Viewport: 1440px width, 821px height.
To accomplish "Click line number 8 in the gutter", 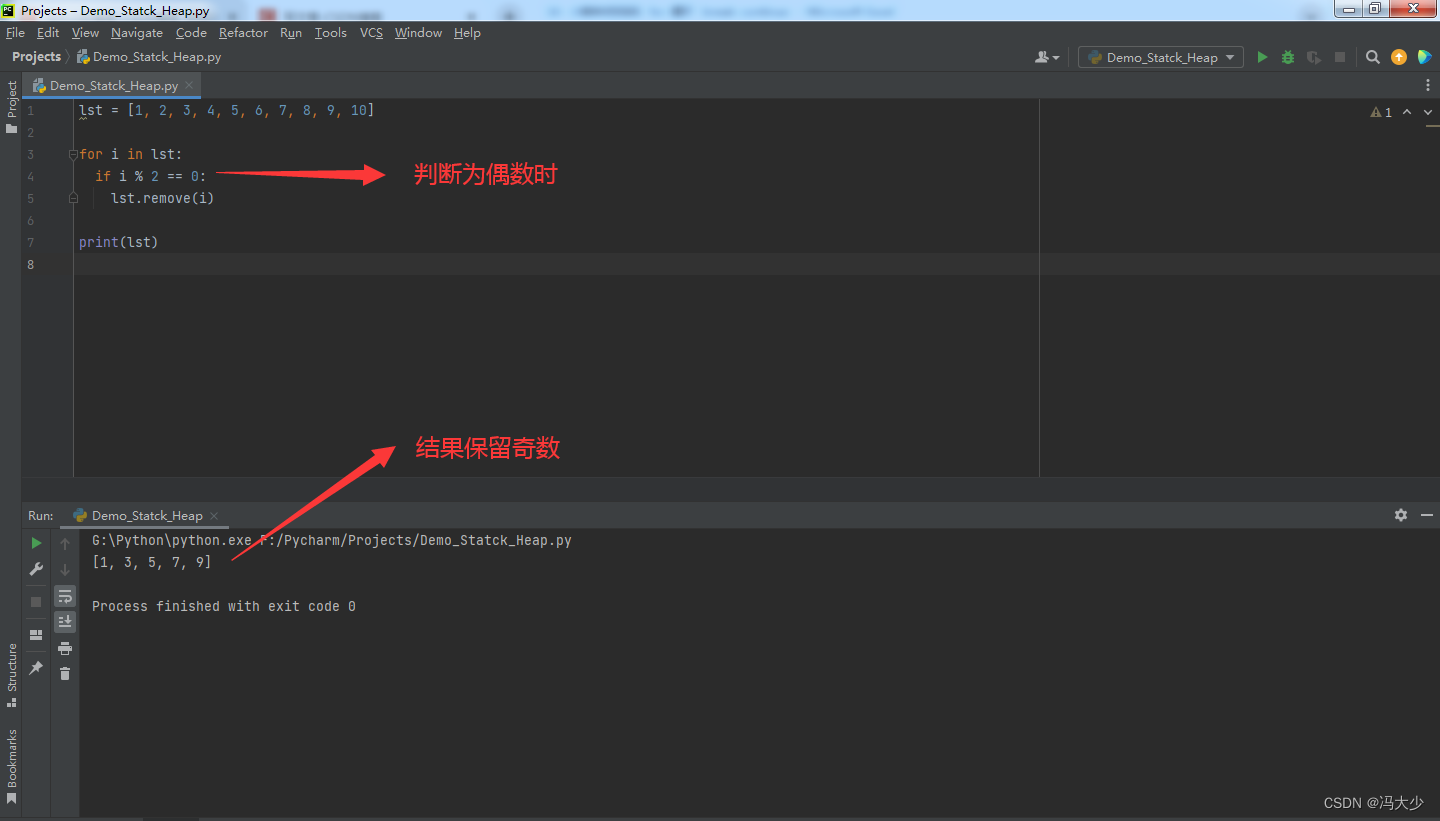I will pos(30,264).
